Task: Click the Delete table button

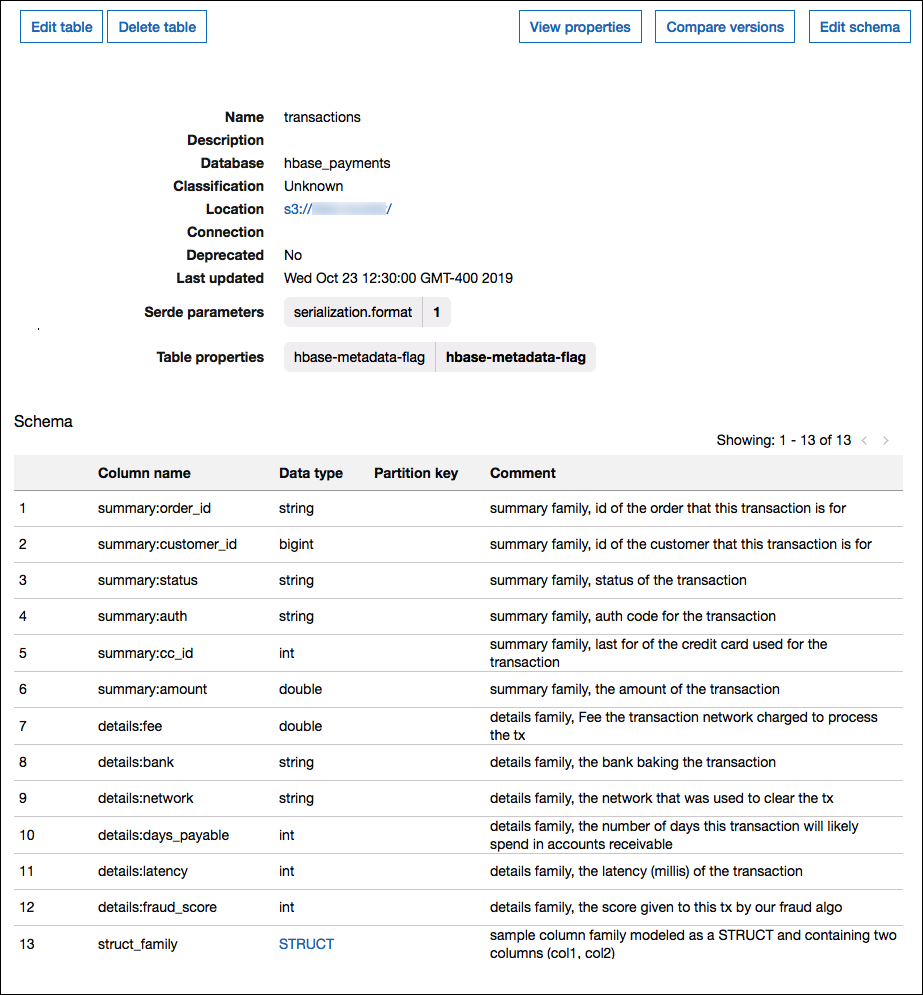Action: tap(156, 26)
